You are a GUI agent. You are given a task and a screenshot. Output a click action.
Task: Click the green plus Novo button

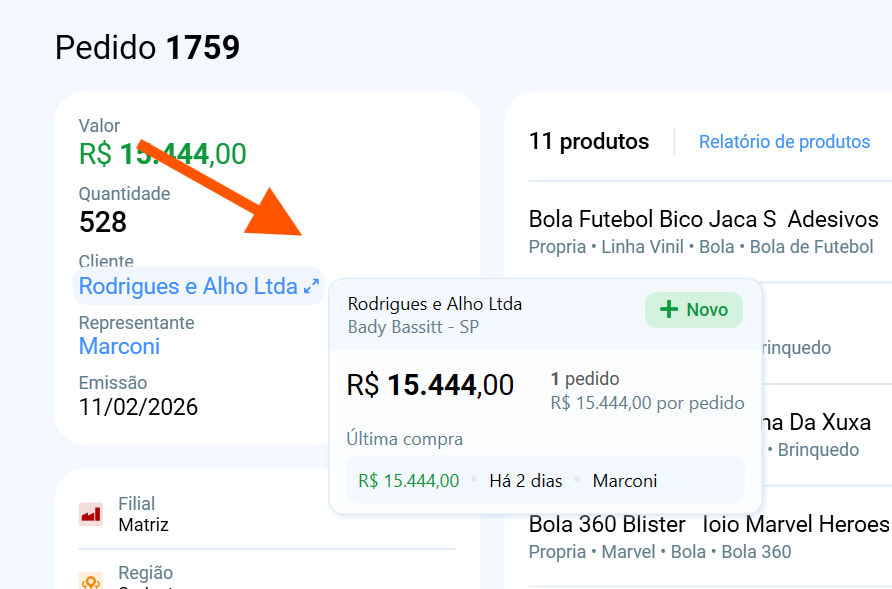click(x=694, y=310)
